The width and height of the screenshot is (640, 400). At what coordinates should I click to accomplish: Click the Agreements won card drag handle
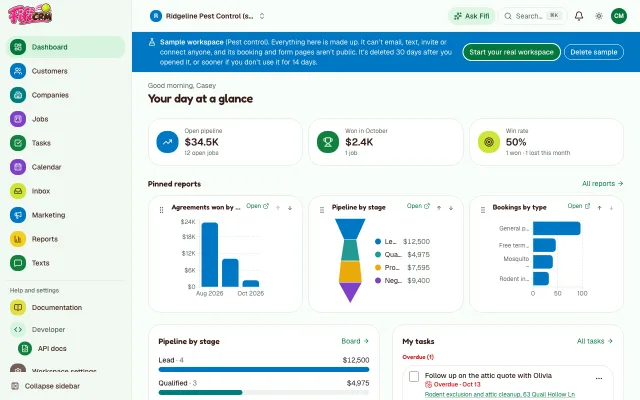(x=162, y=209)
